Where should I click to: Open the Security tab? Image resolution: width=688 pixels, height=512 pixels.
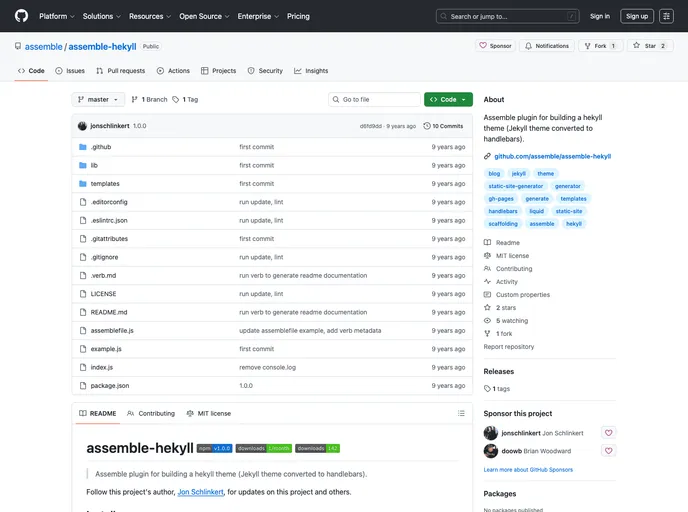click(x=265, y=71)
